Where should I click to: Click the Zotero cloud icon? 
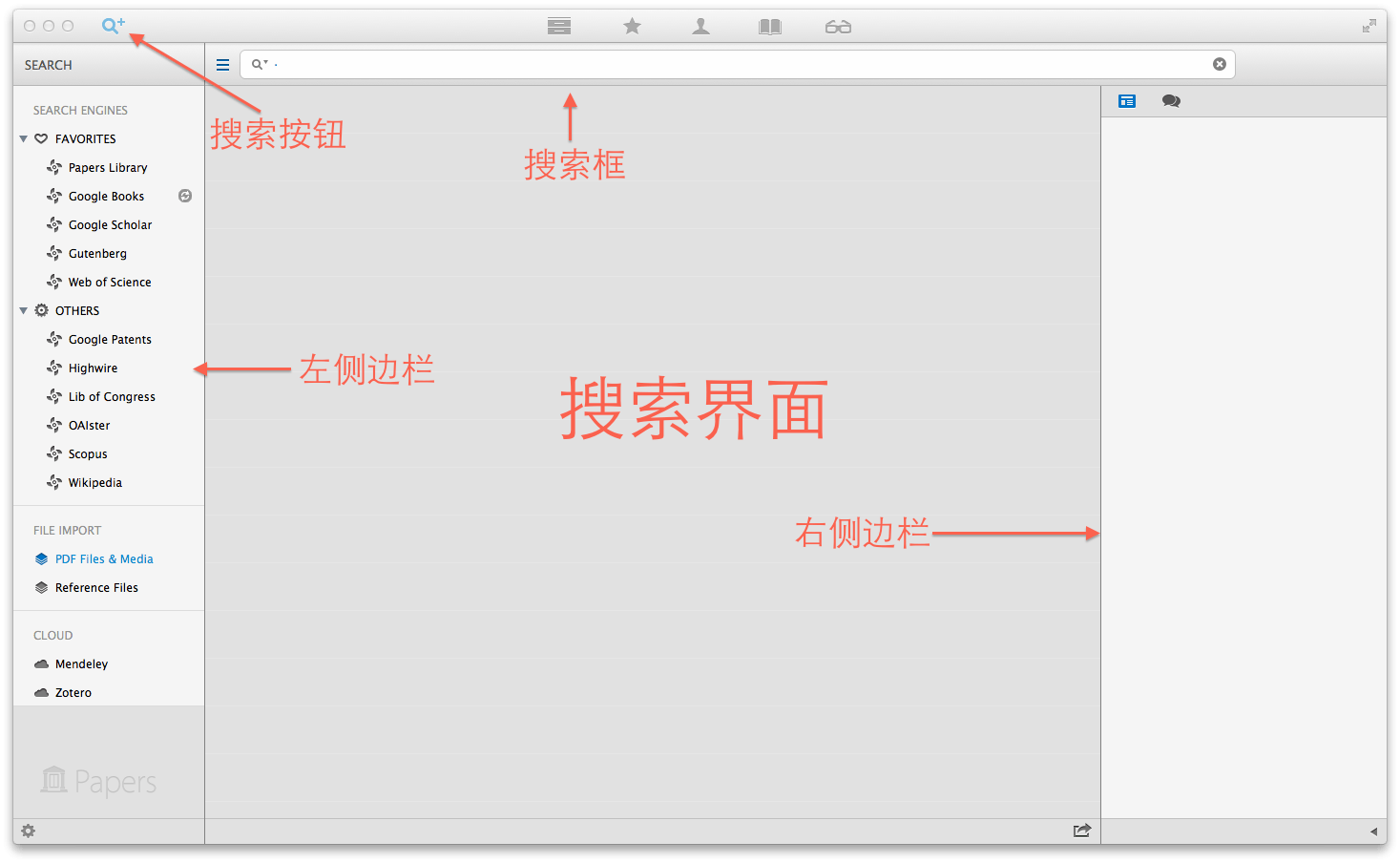coord(41,692)
